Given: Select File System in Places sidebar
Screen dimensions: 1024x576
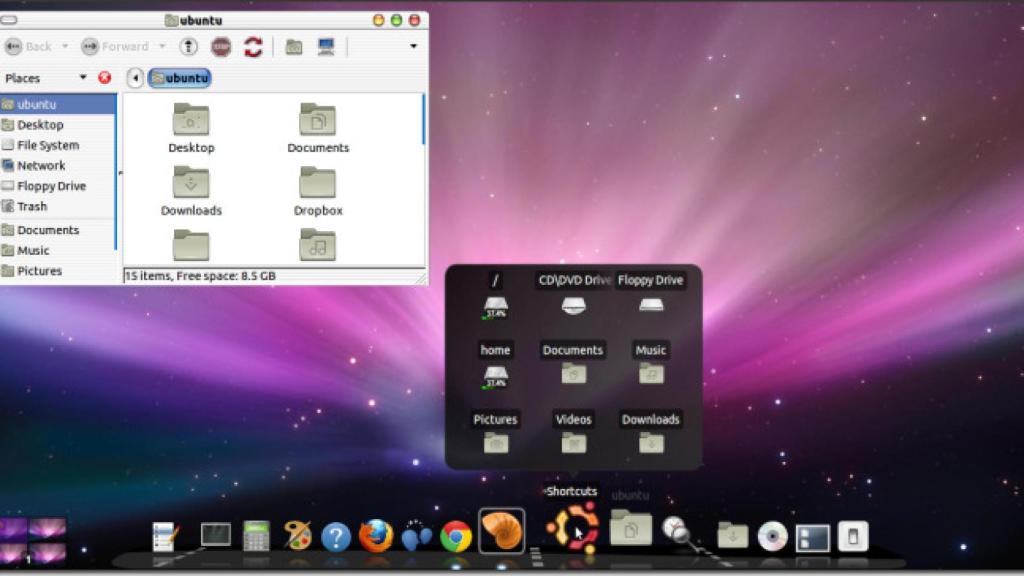Looking at the screenshot, I should 47,145.
